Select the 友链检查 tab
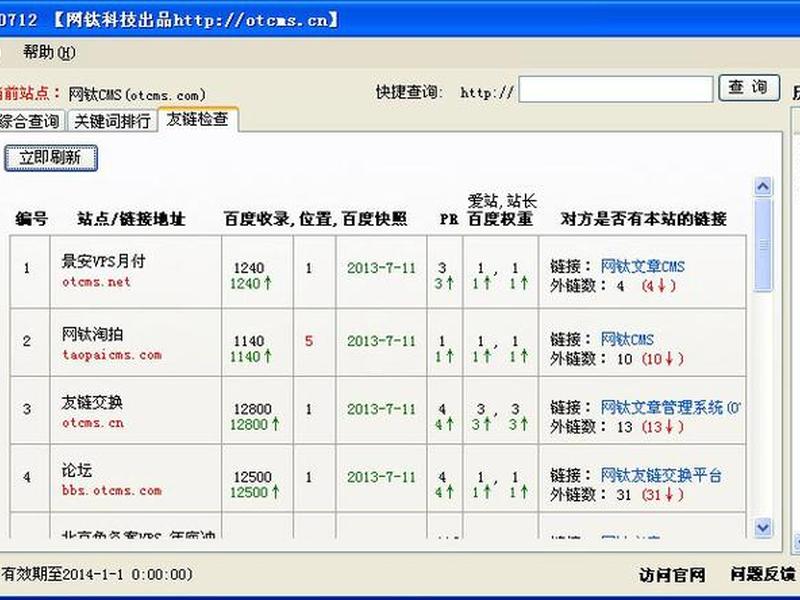 [x=197, y=119]
